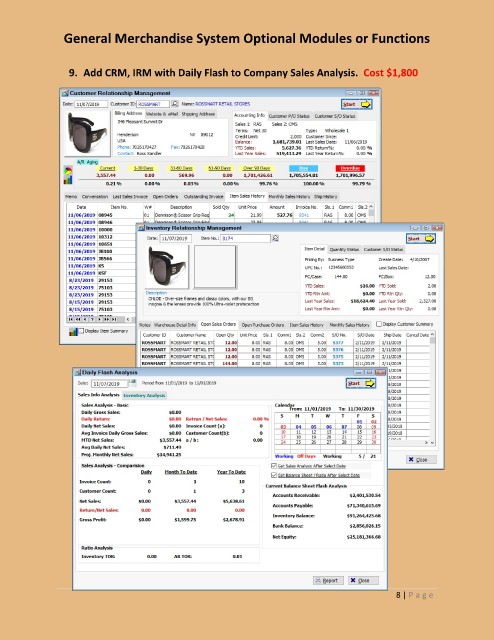
Task: Open the Outstanding Invoice tab
Action: (203, 197)
